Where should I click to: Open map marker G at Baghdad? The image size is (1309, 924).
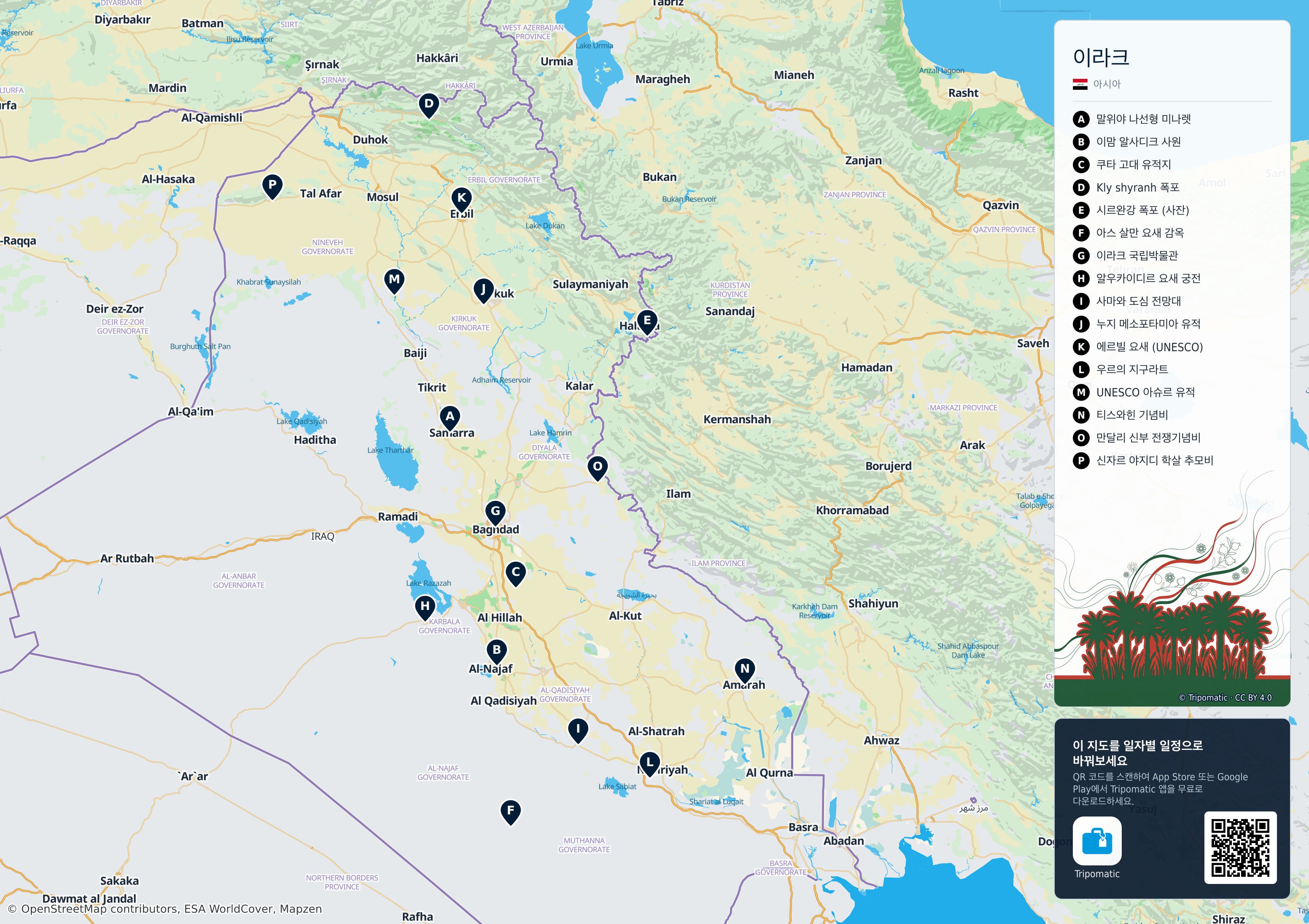[x=496, y=513]
